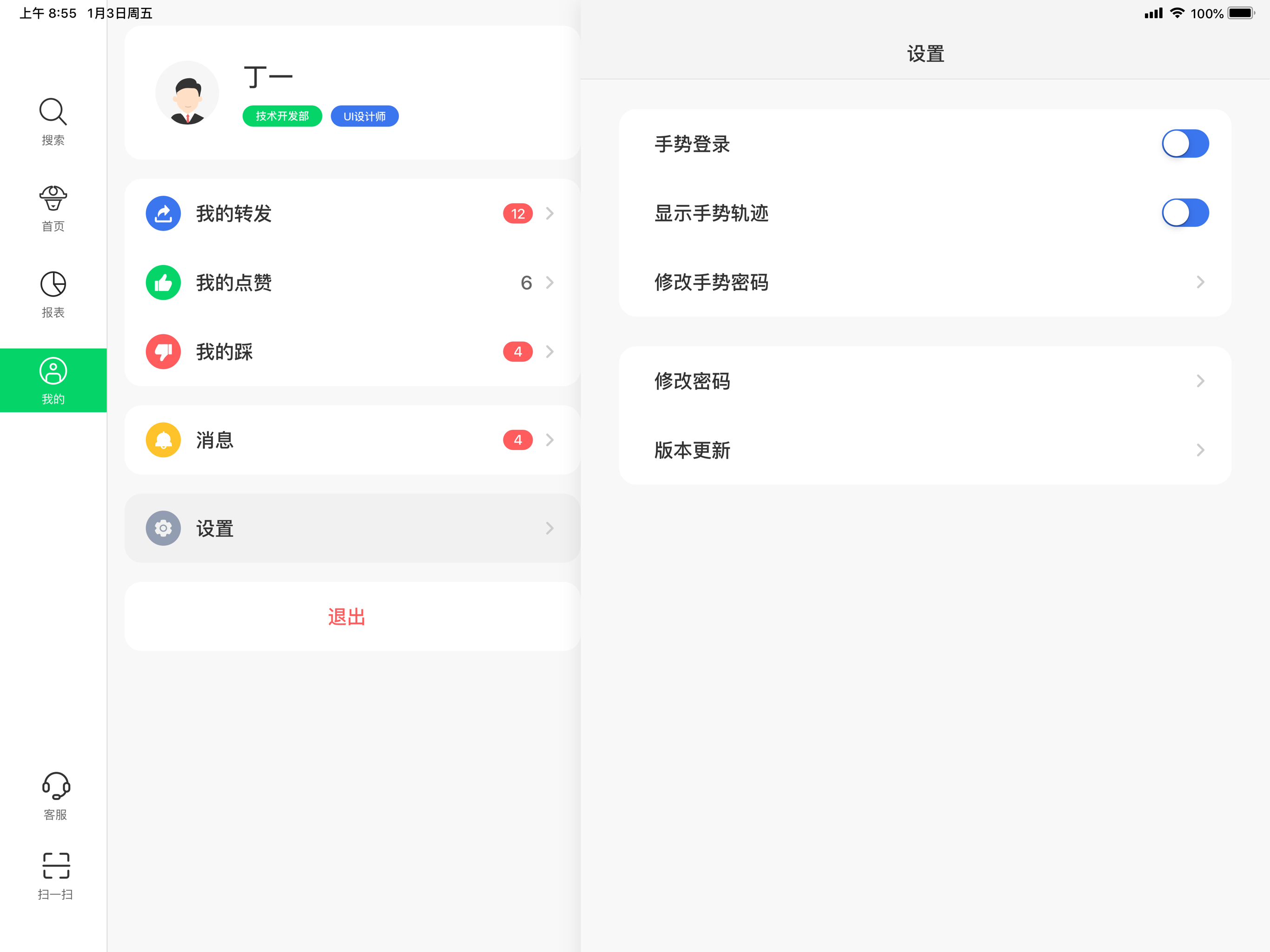Screen dimensions: 1270x952
Task: Click the 客服 label in sidebar
Action: (56, 815)
